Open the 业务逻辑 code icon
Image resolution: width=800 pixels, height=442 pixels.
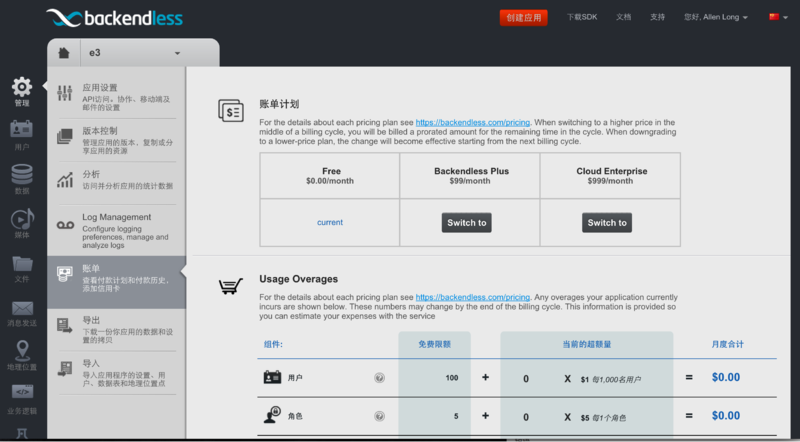(22, 394)
